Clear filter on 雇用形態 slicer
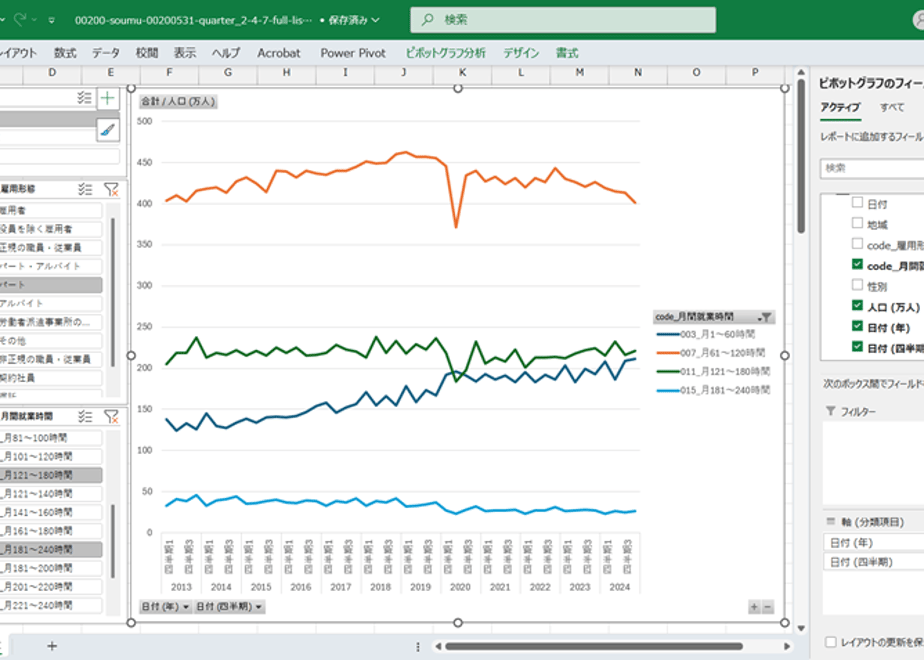 pos(111,189)
